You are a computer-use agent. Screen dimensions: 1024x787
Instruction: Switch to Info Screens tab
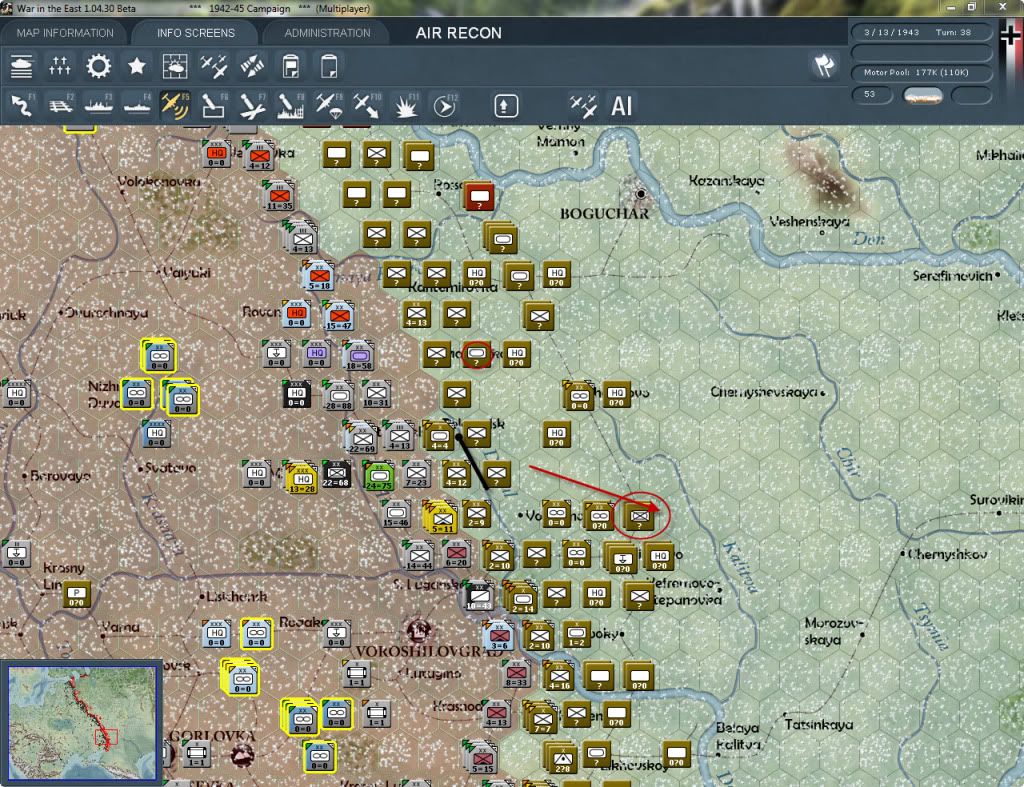click(196, 33)
